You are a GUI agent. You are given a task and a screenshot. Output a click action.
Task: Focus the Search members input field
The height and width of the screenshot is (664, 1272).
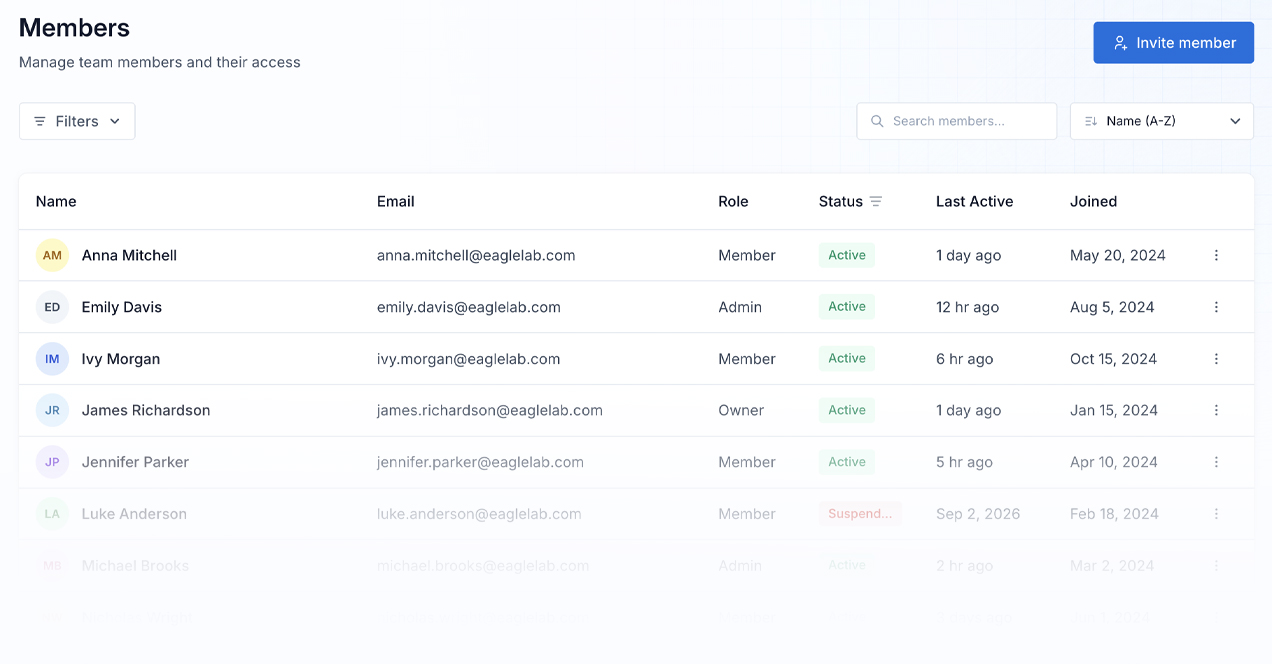tap(956, 121)
